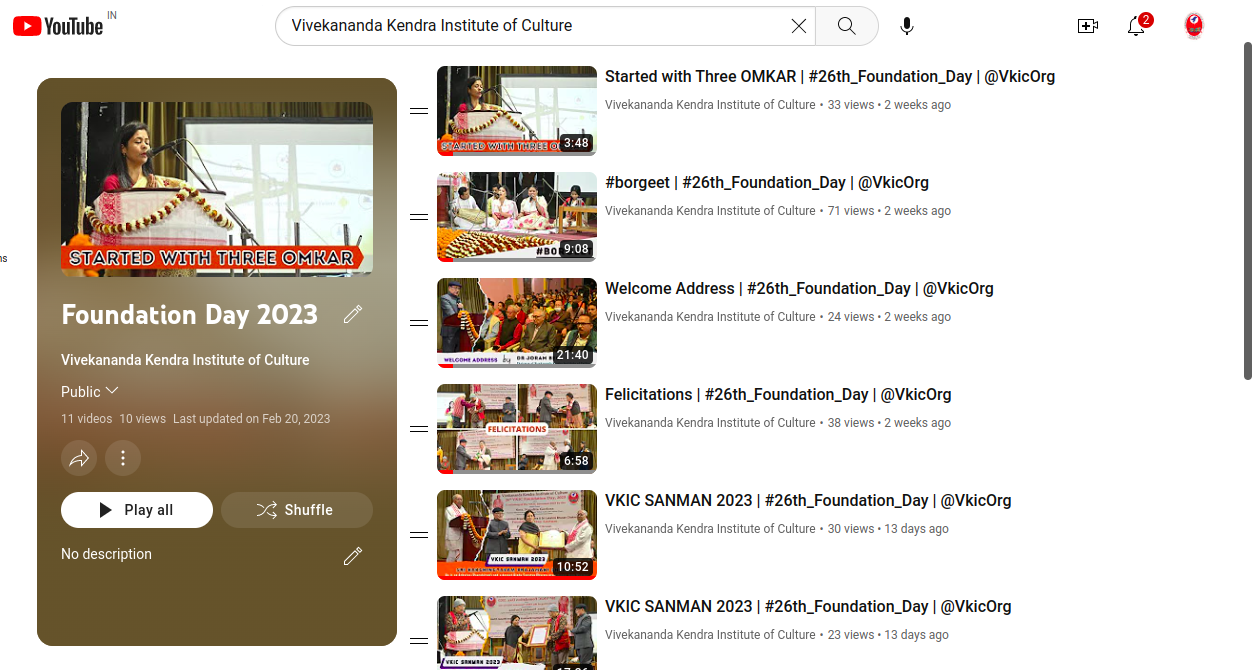
Task: Open the 10:52 VKIC SANMAN 2023 thumbnail
Action: click(517, 535)
